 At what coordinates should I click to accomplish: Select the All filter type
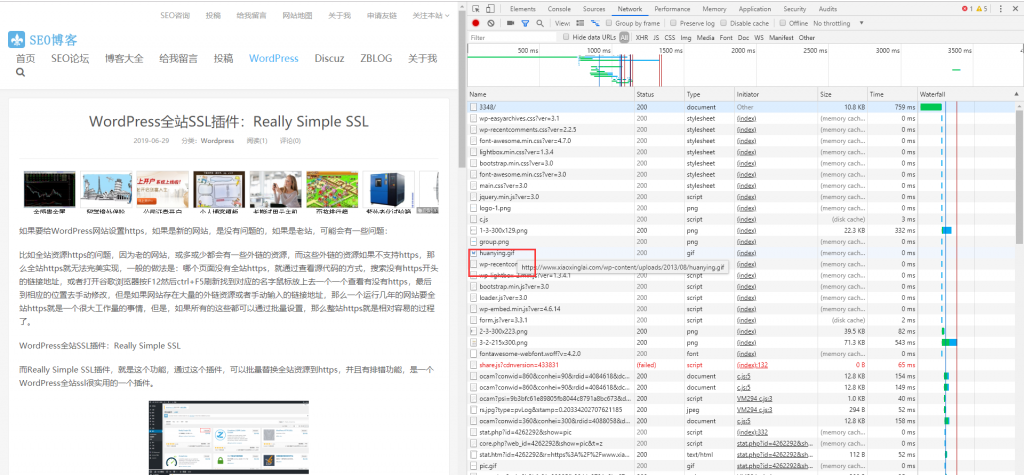[625, 37]
